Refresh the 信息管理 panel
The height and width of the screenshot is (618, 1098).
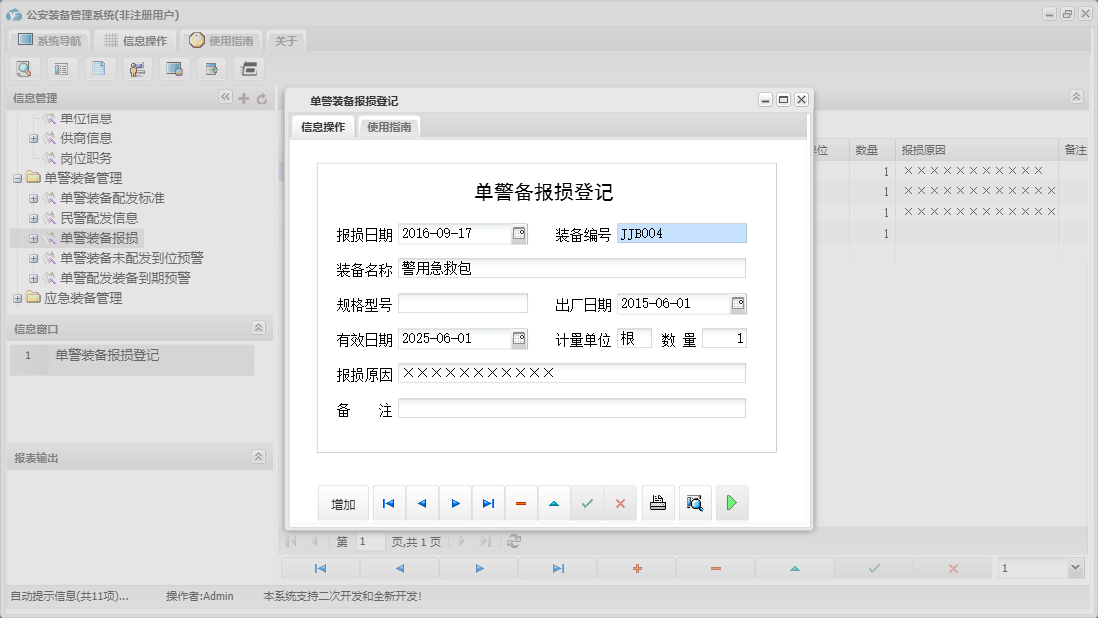click(x=262, y=98)
